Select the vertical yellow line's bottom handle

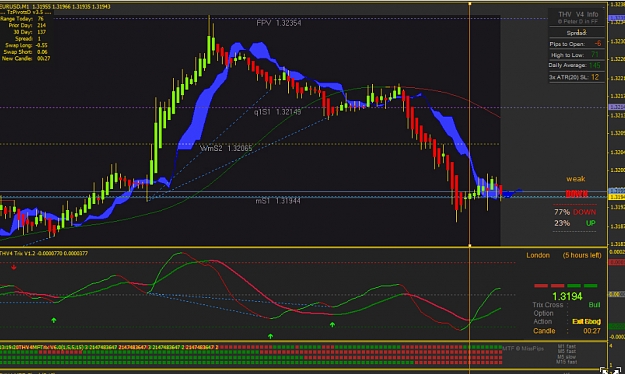(470, 246)
